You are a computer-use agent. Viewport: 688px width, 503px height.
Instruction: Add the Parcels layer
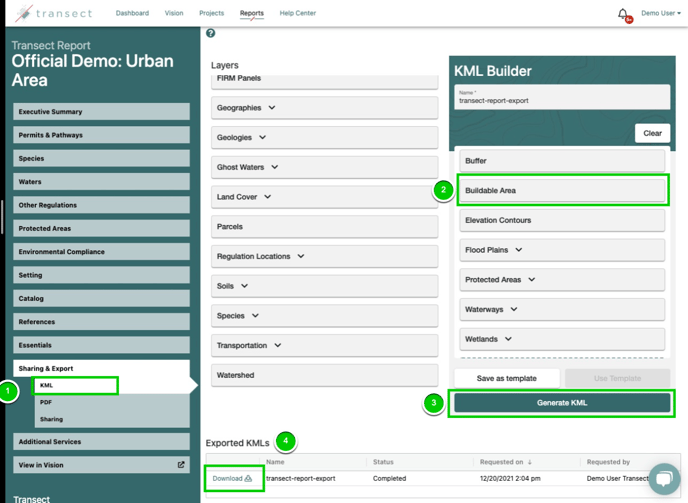(325, 226)
